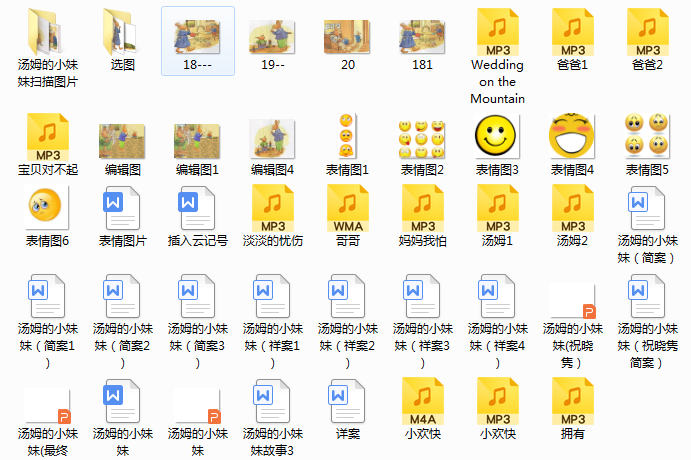Select the 宝贝对不起 MP3 file
The image size is (691, 460).
click(48, 137)
